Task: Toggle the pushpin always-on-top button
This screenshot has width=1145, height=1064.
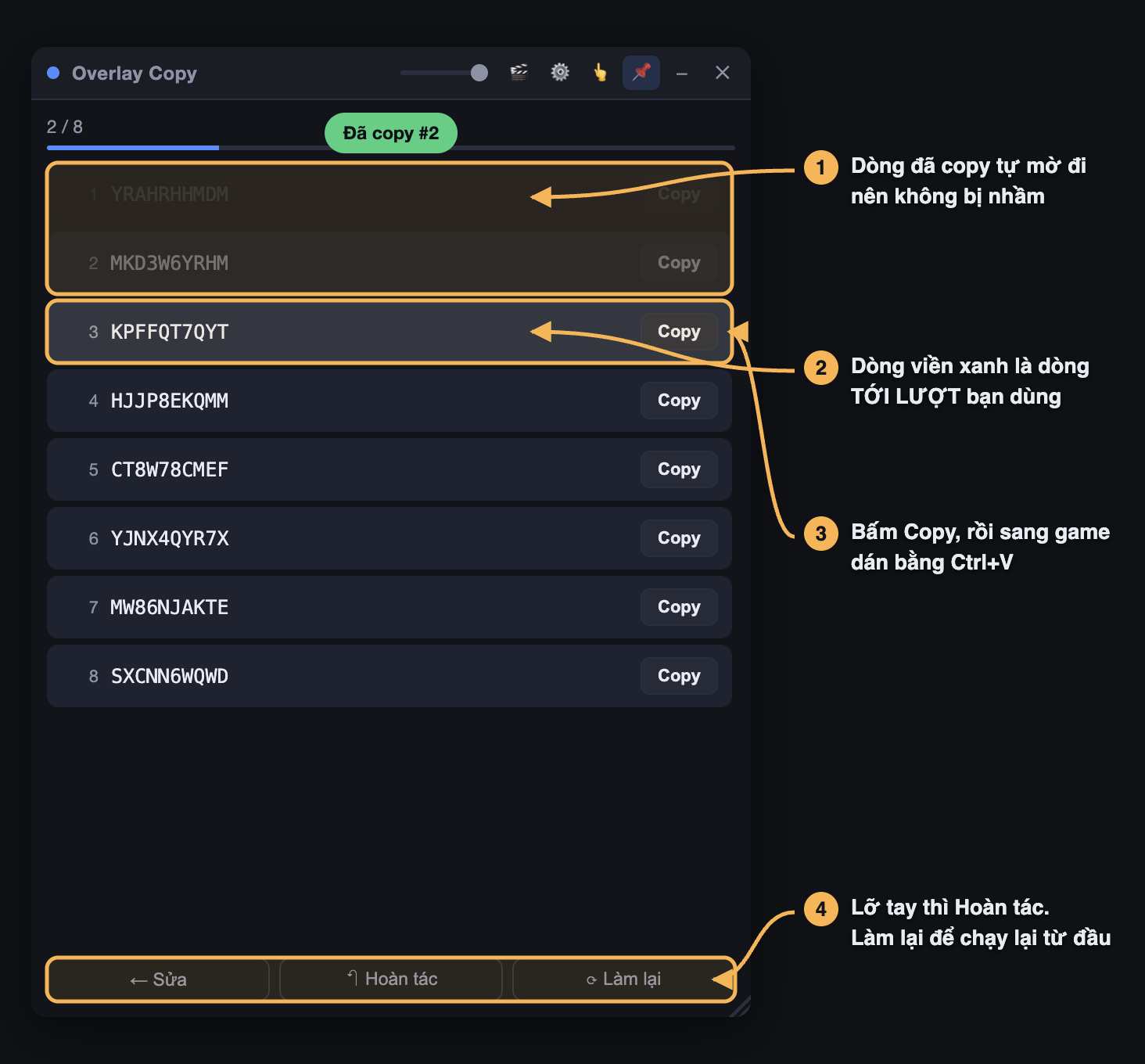Action: [x=641, y=73]
